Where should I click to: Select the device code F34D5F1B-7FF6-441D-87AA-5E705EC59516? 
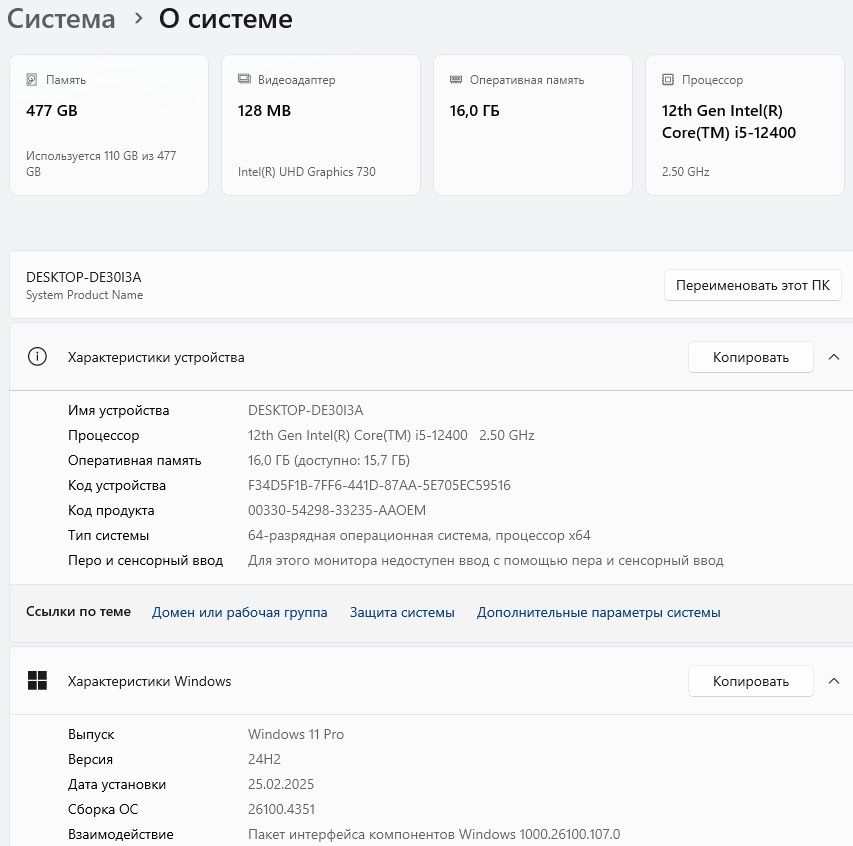pos(379,485)
